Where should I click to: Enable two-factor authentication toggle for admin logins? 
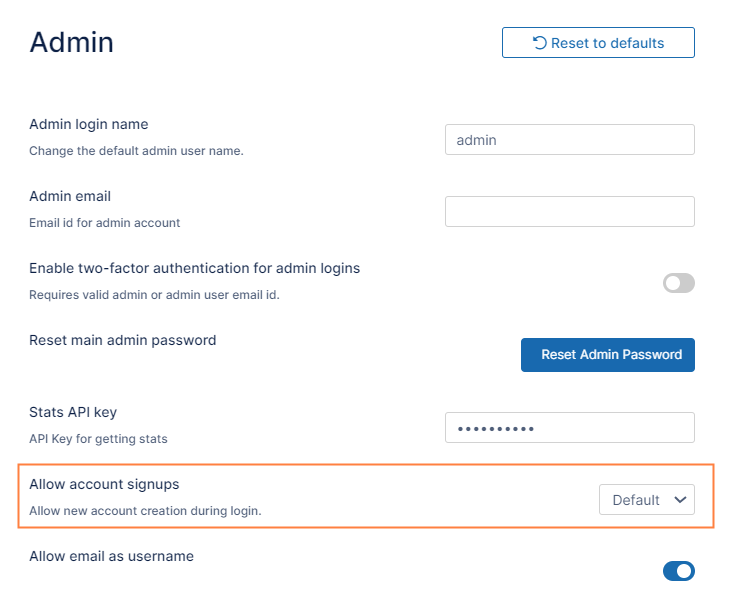coord(678,284)
